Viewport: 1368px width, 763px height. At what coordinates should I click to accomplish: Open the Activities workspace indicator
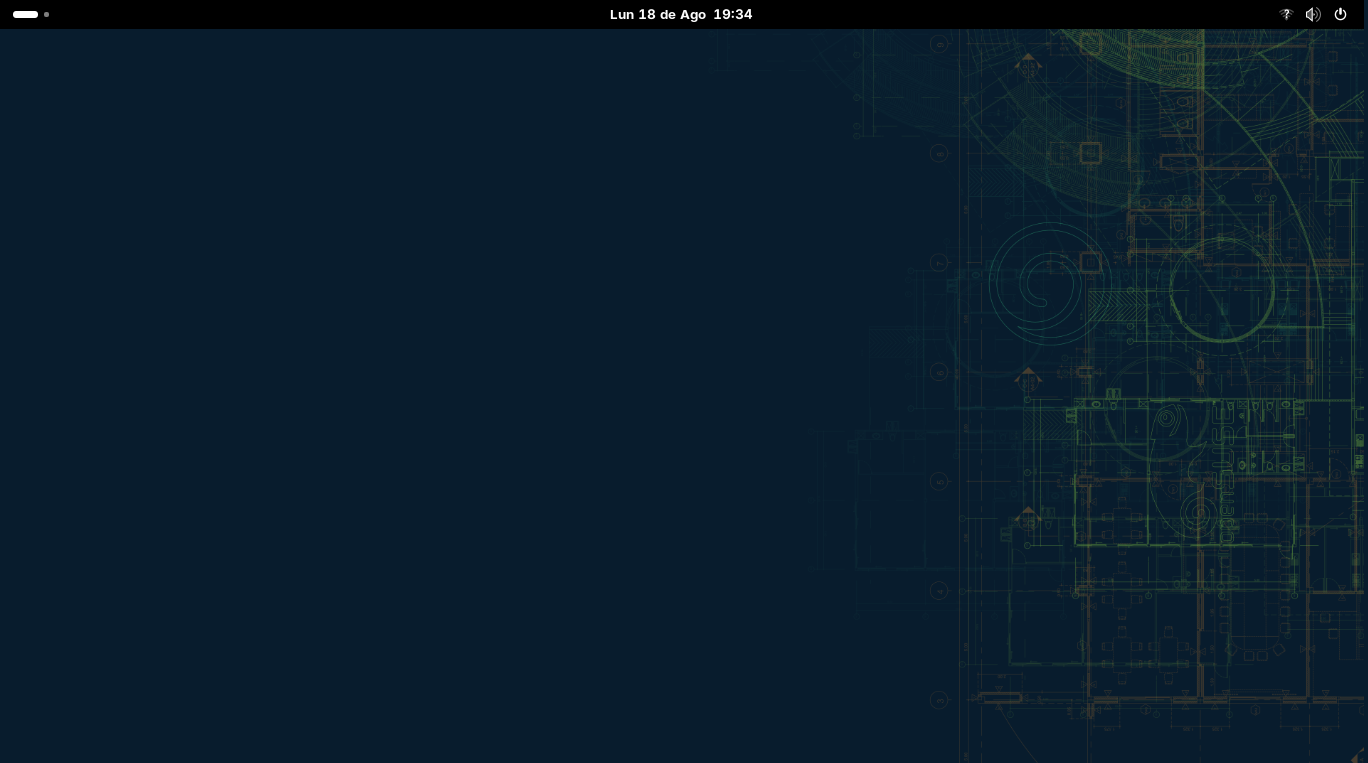point(31,14)
